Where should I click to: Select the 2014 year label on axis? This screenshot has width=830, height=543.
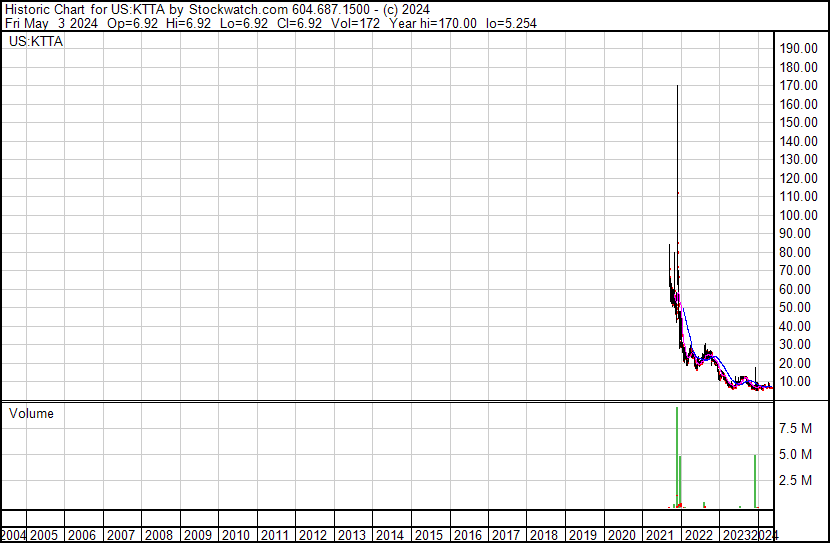pyautogui.click(x=390, y=535)
